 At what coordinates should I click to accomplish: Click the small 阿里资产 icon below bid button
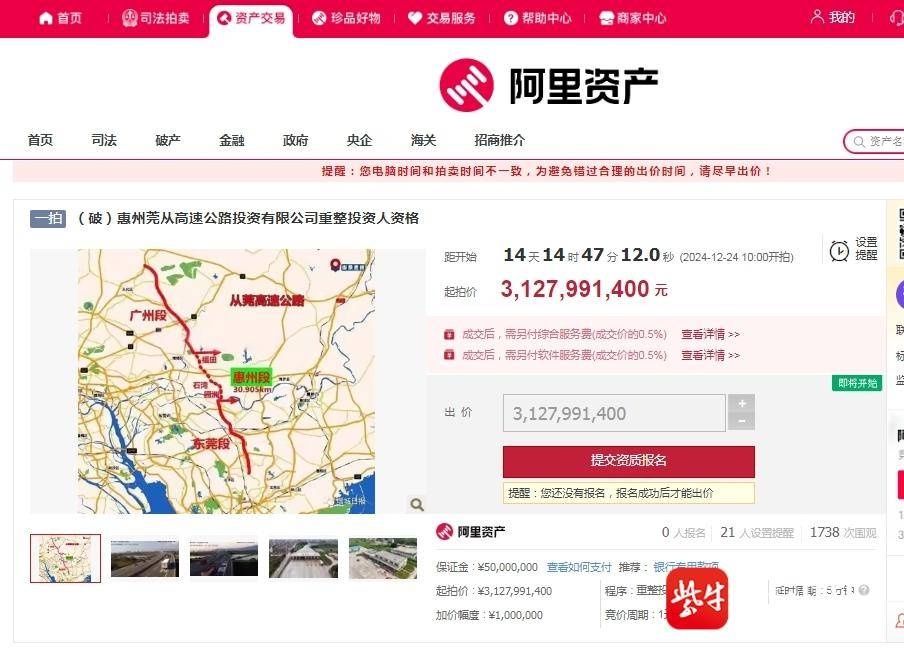click(445, 532)
